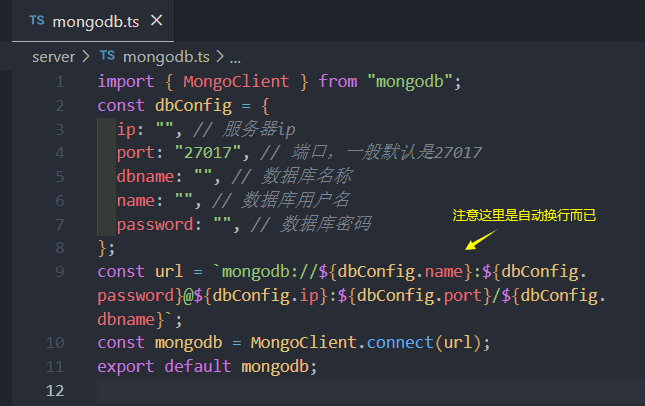Open the server breadcrumb folder

53,57
